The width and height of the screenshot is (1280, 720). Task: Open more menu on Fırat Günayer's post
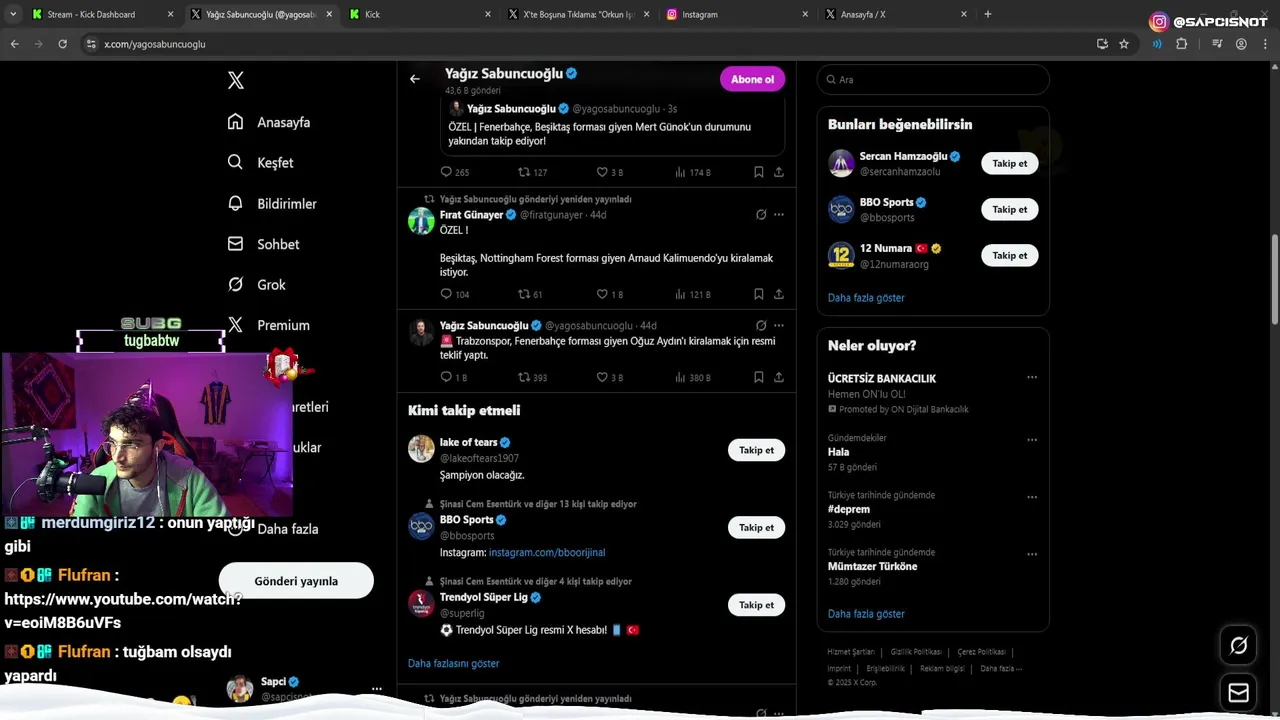point(778,215)
